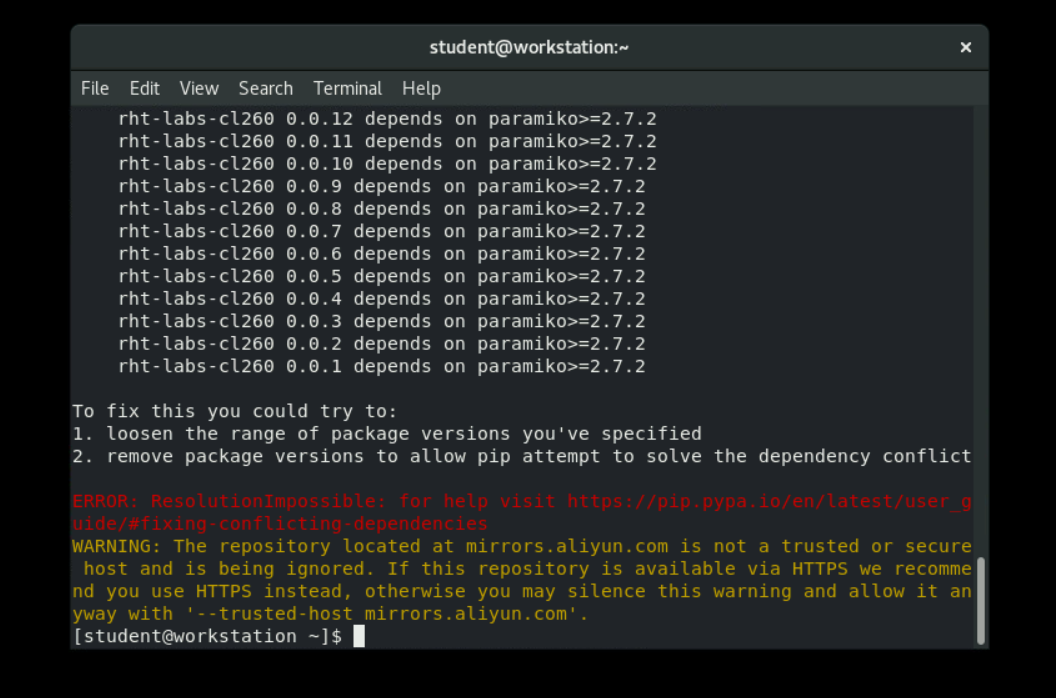This screenshot has height=698, width=1056.
Task: Close the terminal window with X
Action: point(965,47)
